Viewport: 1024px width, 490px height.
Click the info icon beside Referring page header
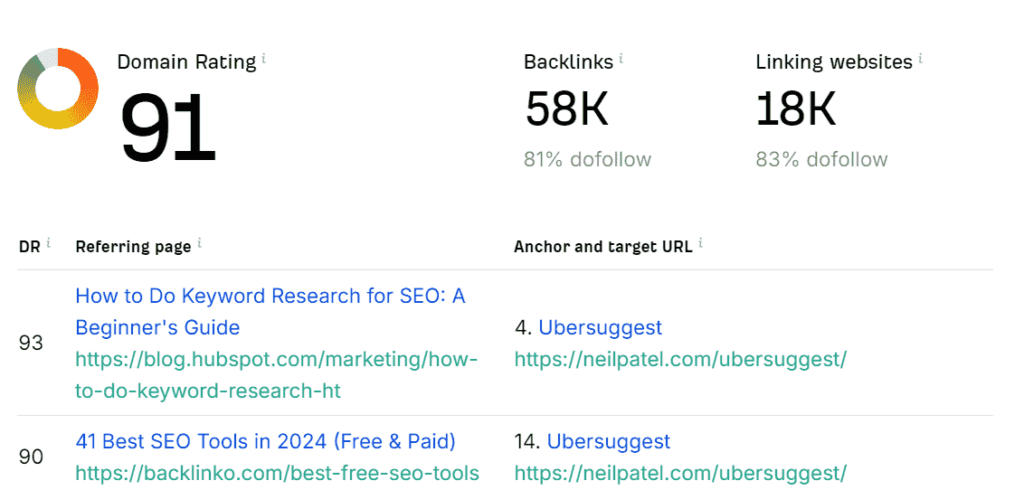point(199,244)
